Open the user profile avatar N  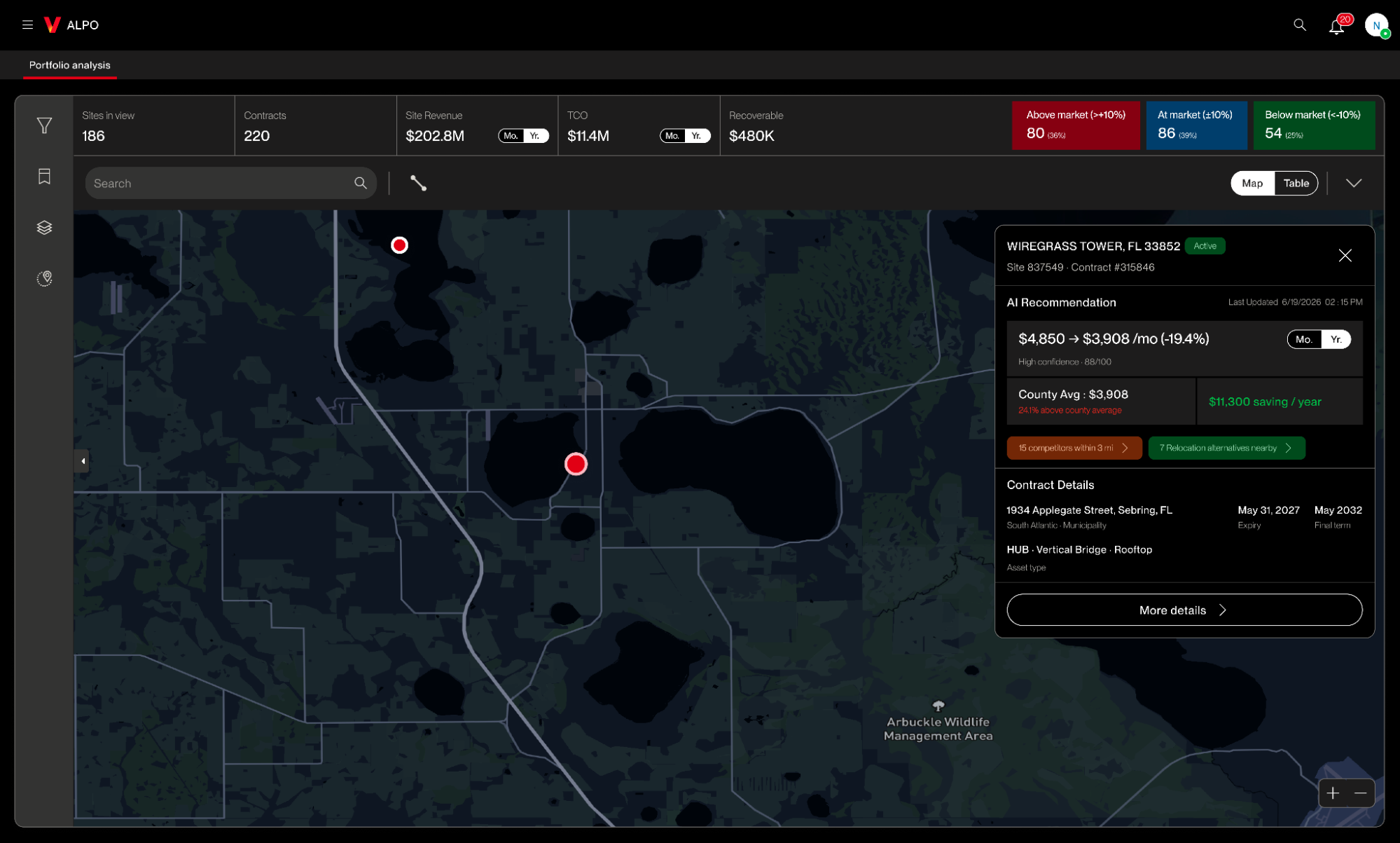(x=1376, y=25)
